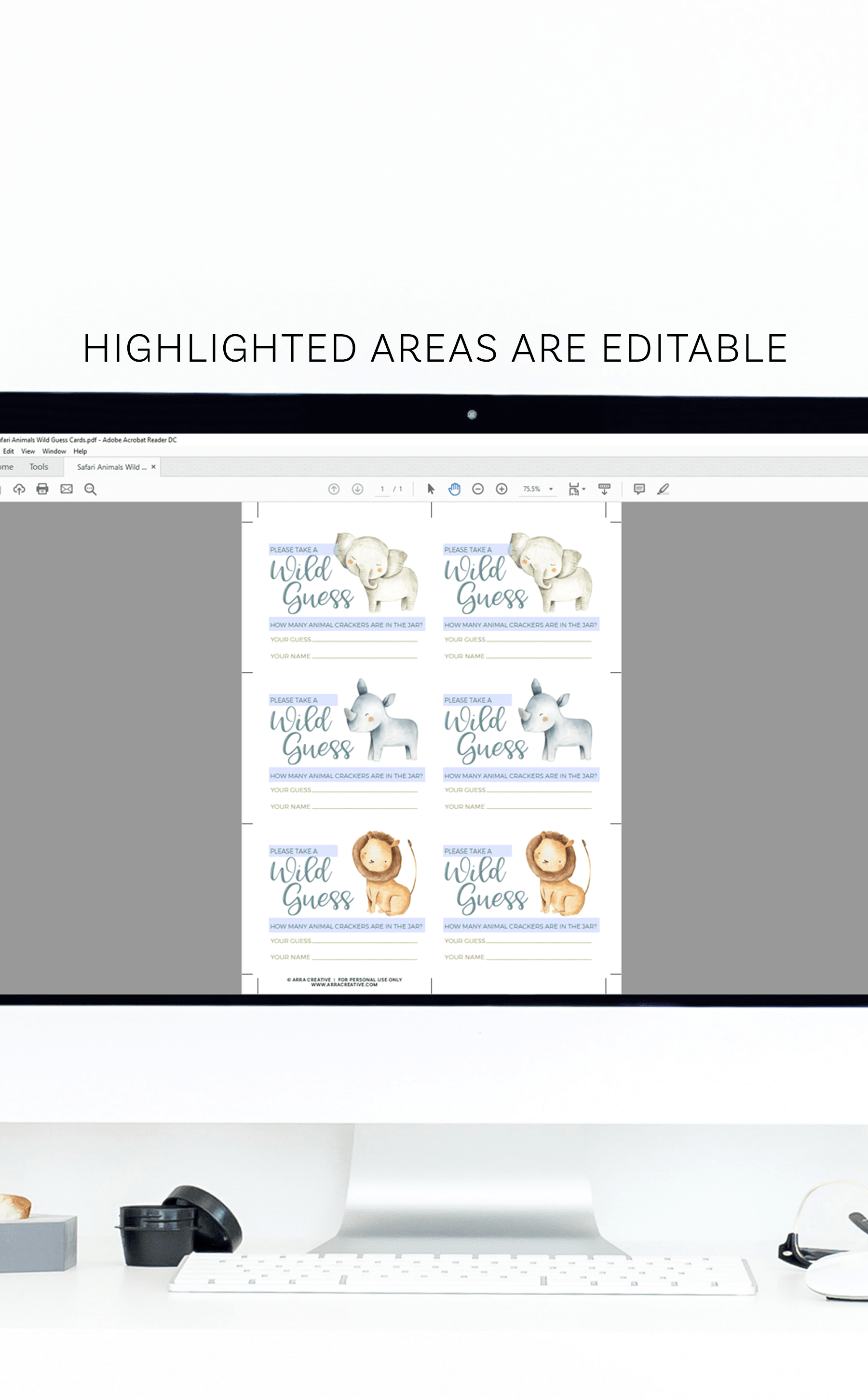Choose the selection arrow tool
This screenshot has height=1399, width=868.
click(x=431, y=489)
